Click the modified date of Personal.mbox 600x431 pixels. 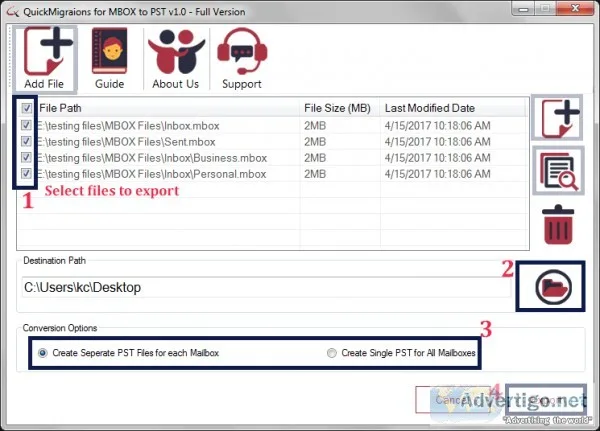pyautogui.click(x=437, y=174)
